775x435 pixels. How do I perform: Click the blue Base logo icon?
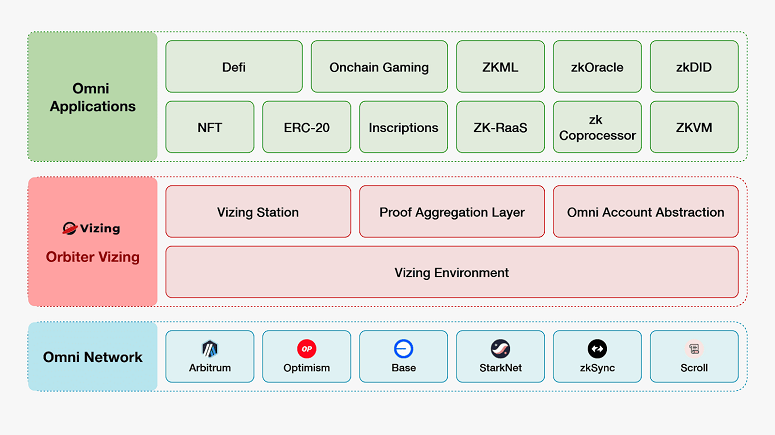tap(404, 349)
